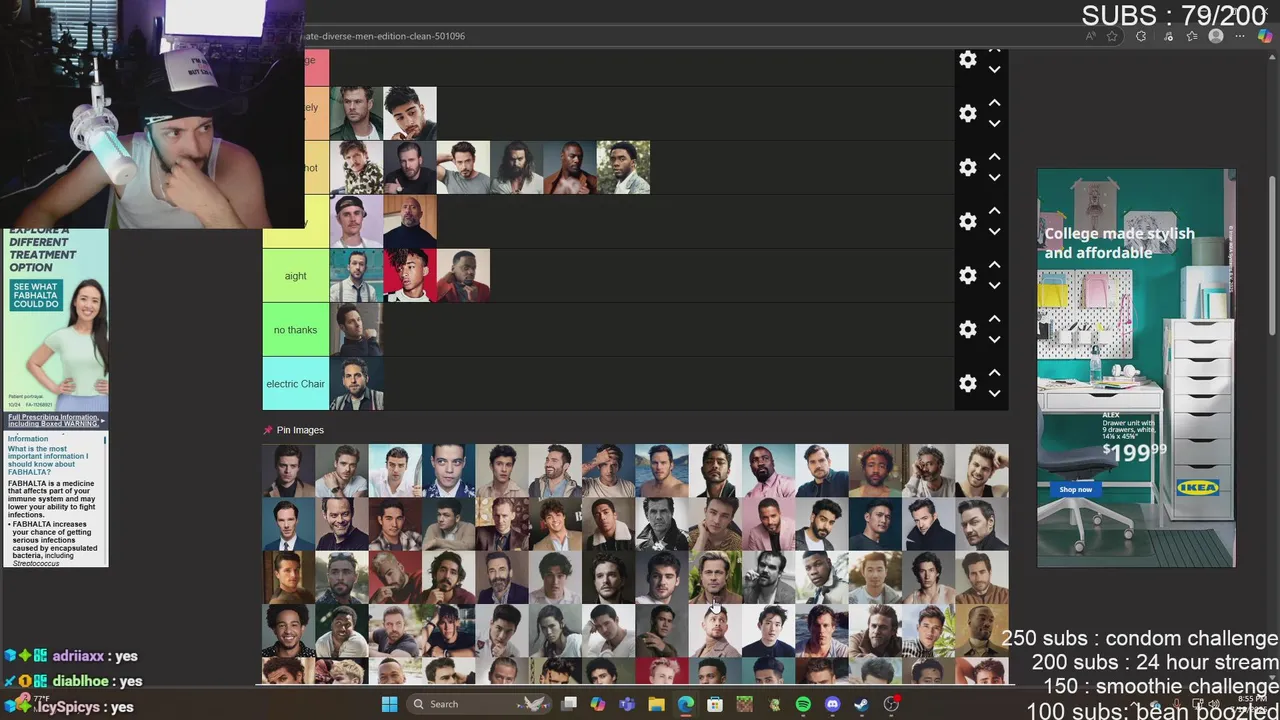Open Discord from the taskbar

pyautogui.click(x=832, y=704)
